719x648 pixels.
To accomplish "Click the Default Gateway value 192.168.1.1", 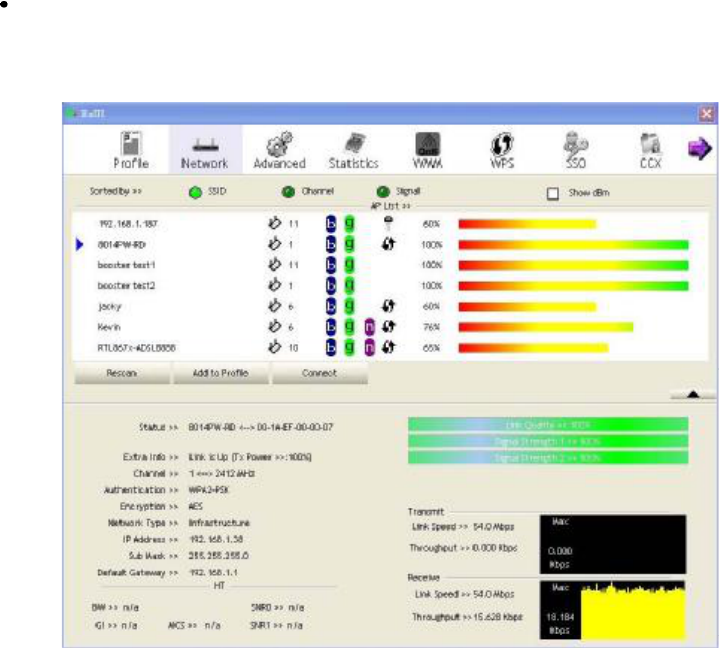I will coord(213,572).
